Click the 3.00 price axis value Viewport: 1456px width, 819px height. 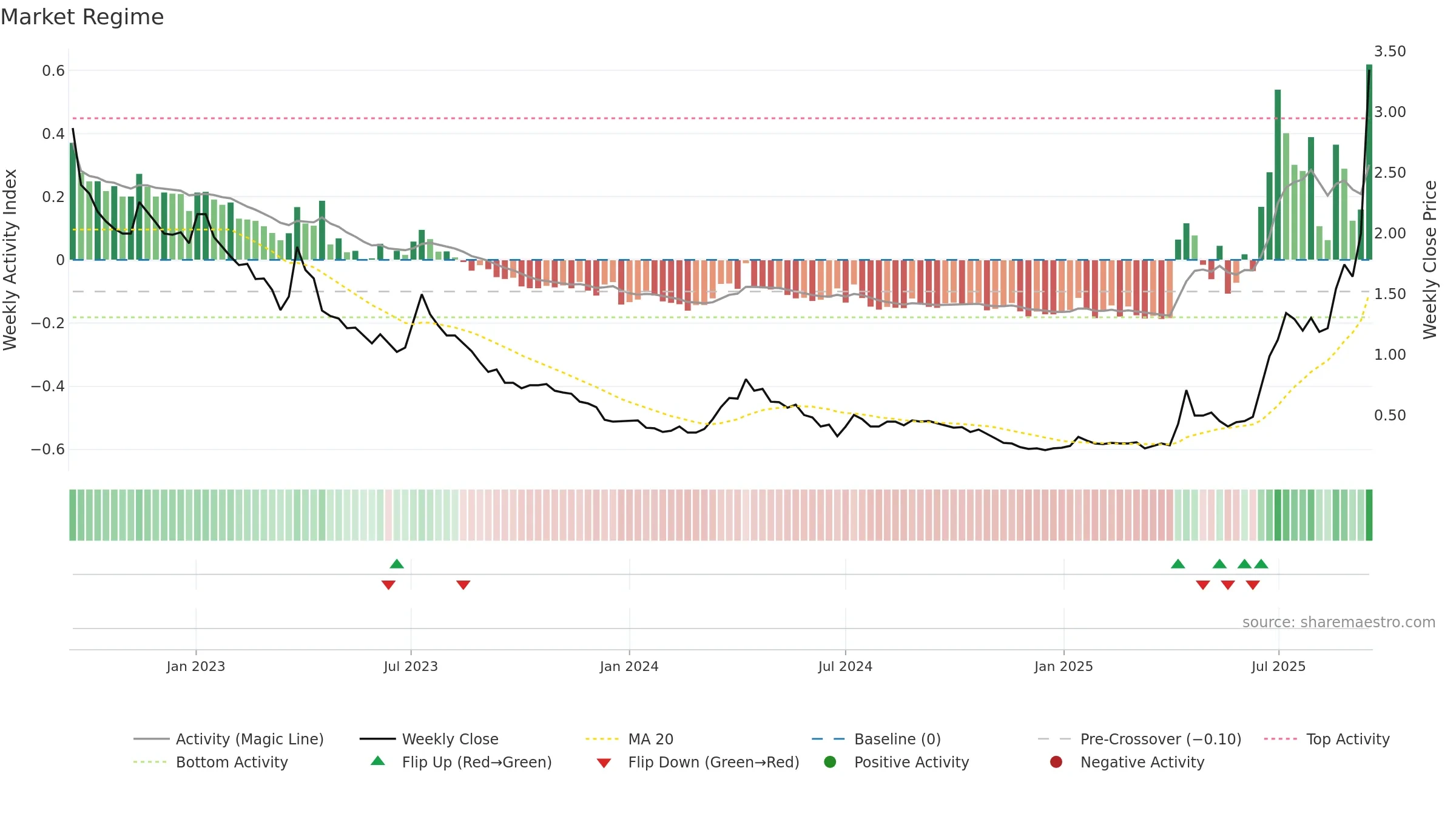[1390, 112]
